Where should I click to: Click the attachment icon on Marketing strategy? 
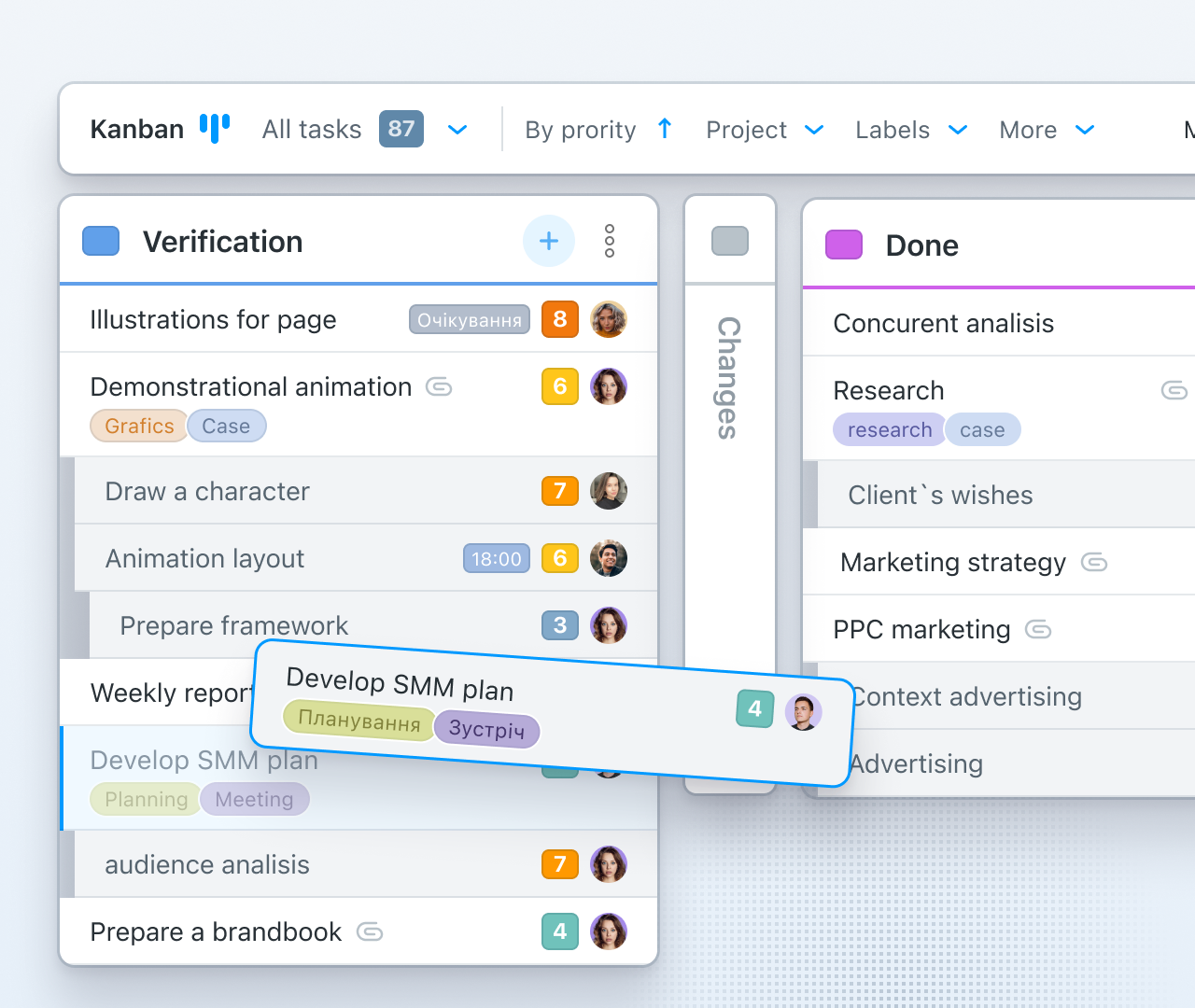[1094, 562]
